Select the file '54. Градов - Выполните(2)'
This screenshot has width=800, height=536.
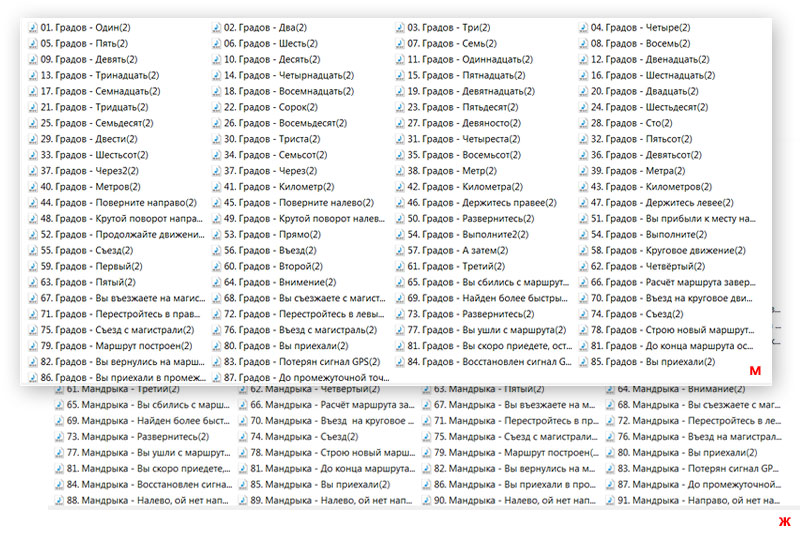[643, 235]
